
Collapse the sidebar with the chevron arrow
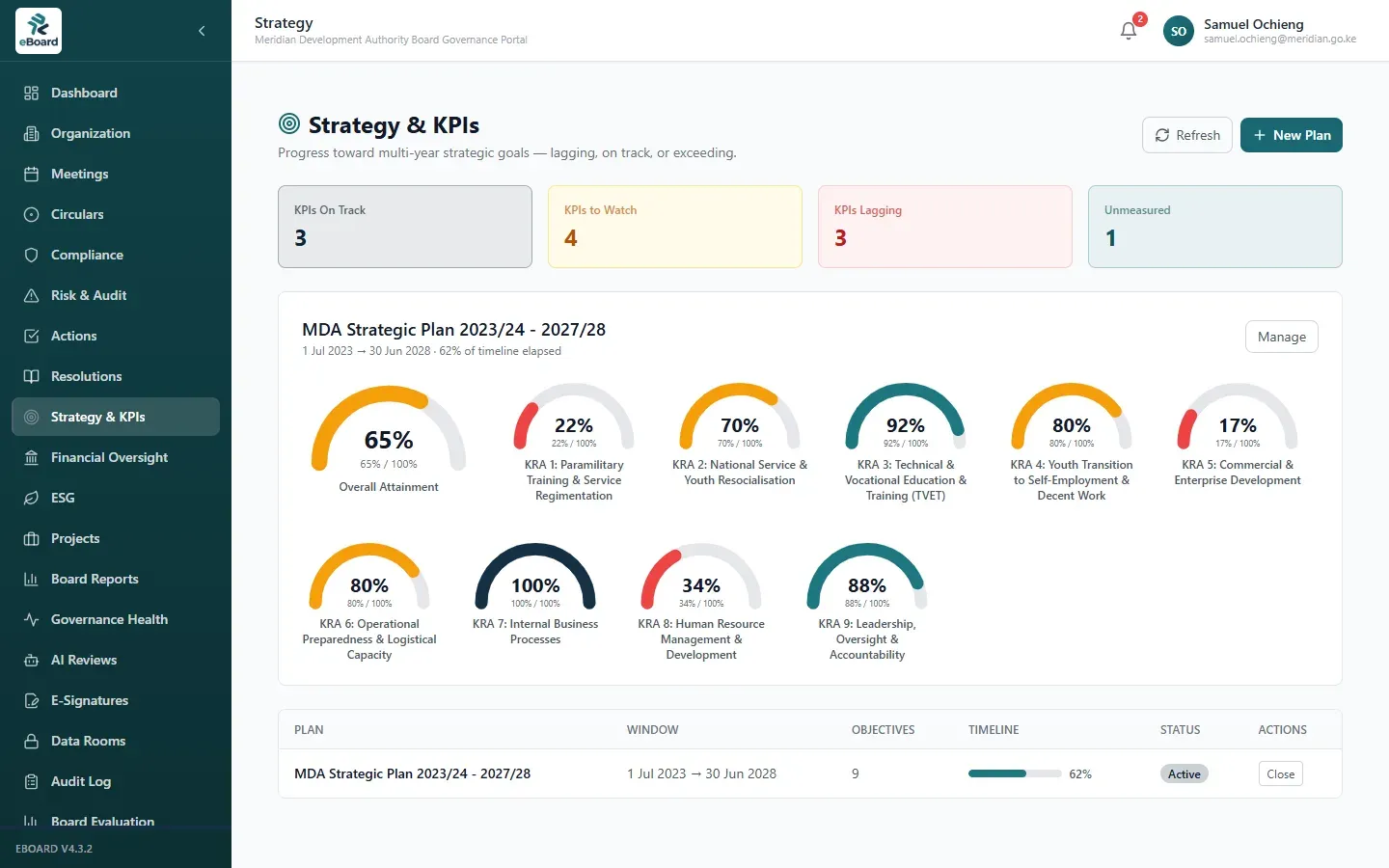pos(202,31)
